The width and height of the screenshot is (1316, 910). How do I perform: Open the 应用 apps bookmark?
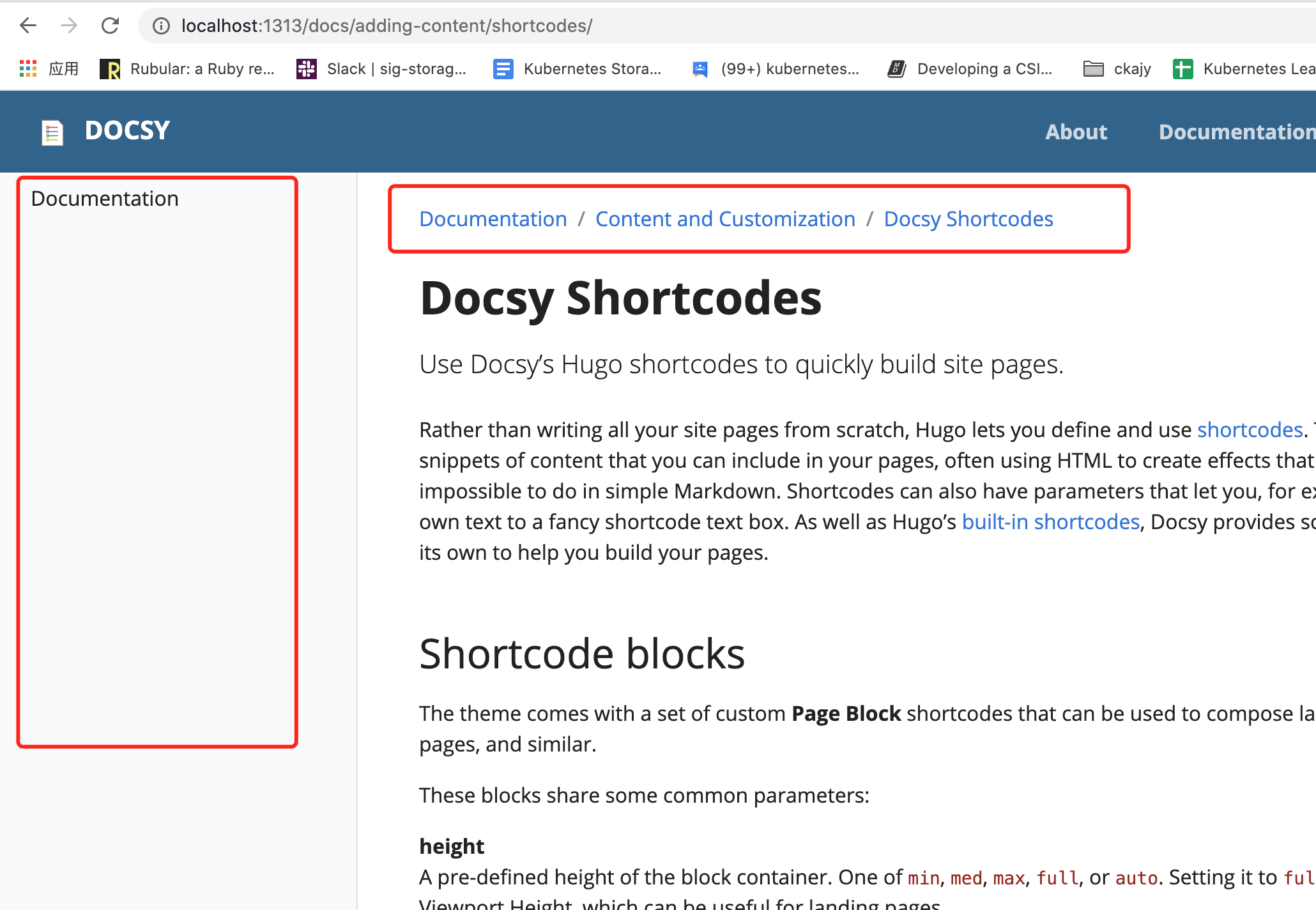pyautogui.click(x=48, y=69)
